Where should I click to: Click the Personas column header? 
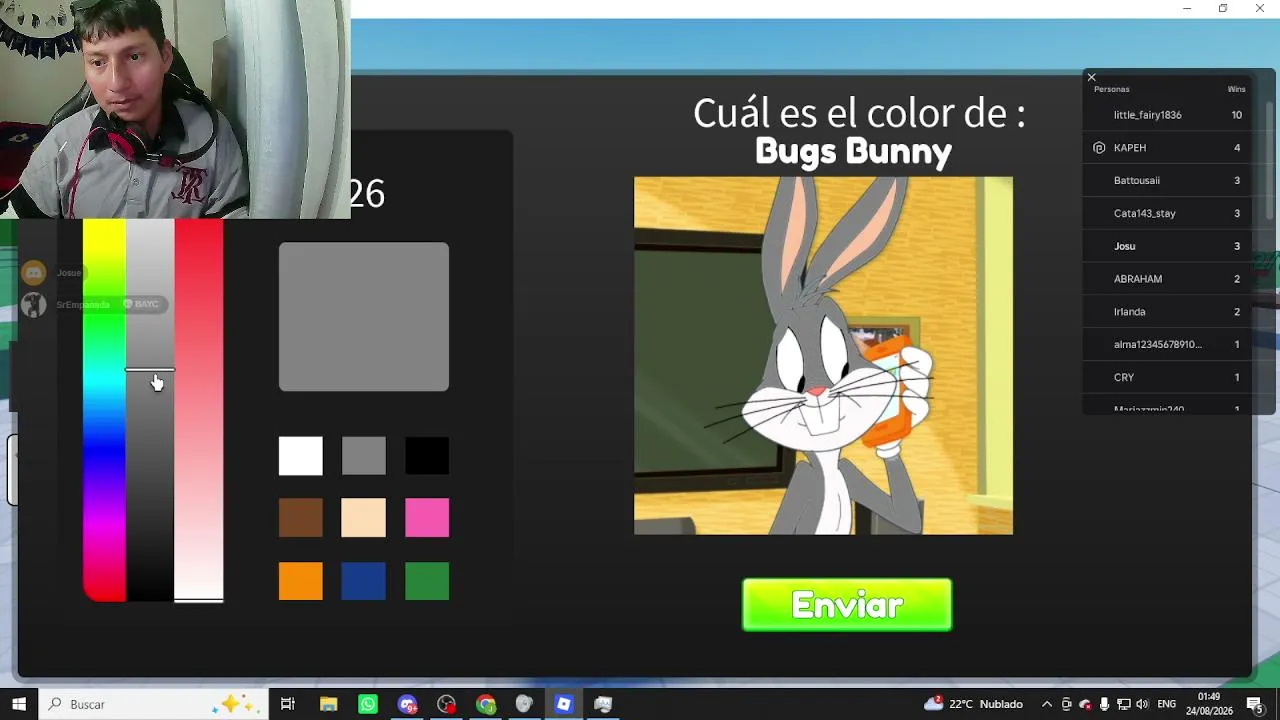(x=1111, y=89)
